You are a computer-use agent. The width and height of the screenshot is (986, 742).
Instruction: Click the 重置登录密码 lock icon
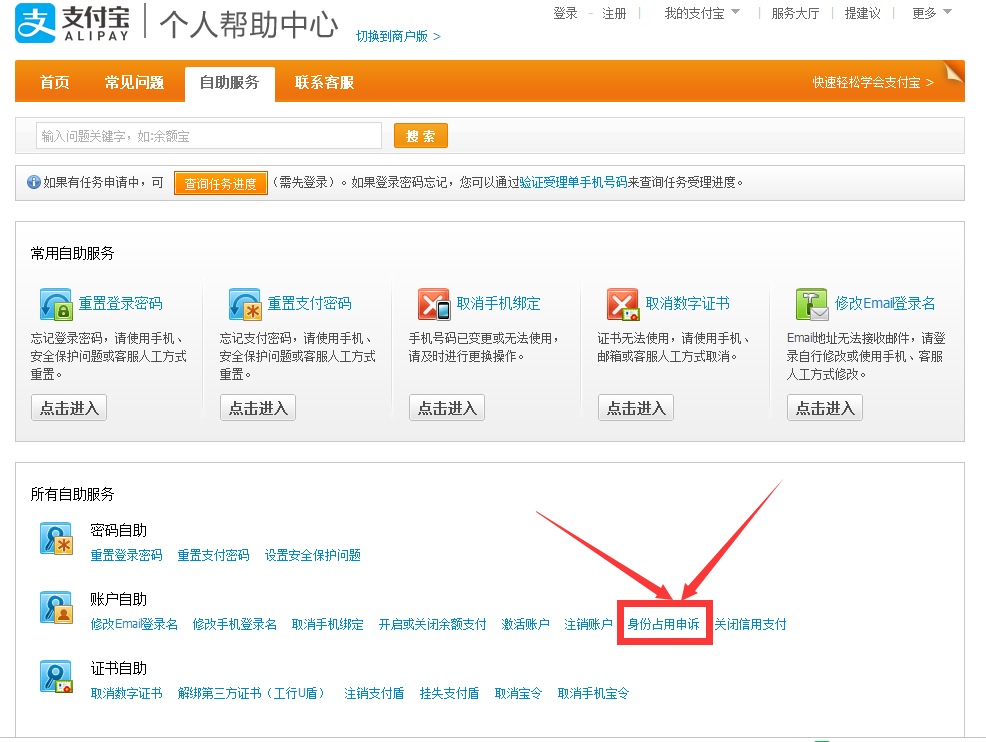coord(56,304)
